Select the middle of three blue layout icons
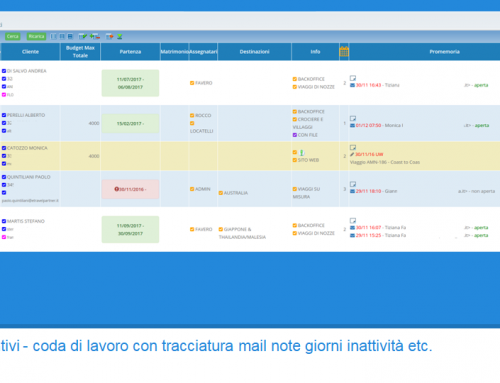 click(62, 36)
